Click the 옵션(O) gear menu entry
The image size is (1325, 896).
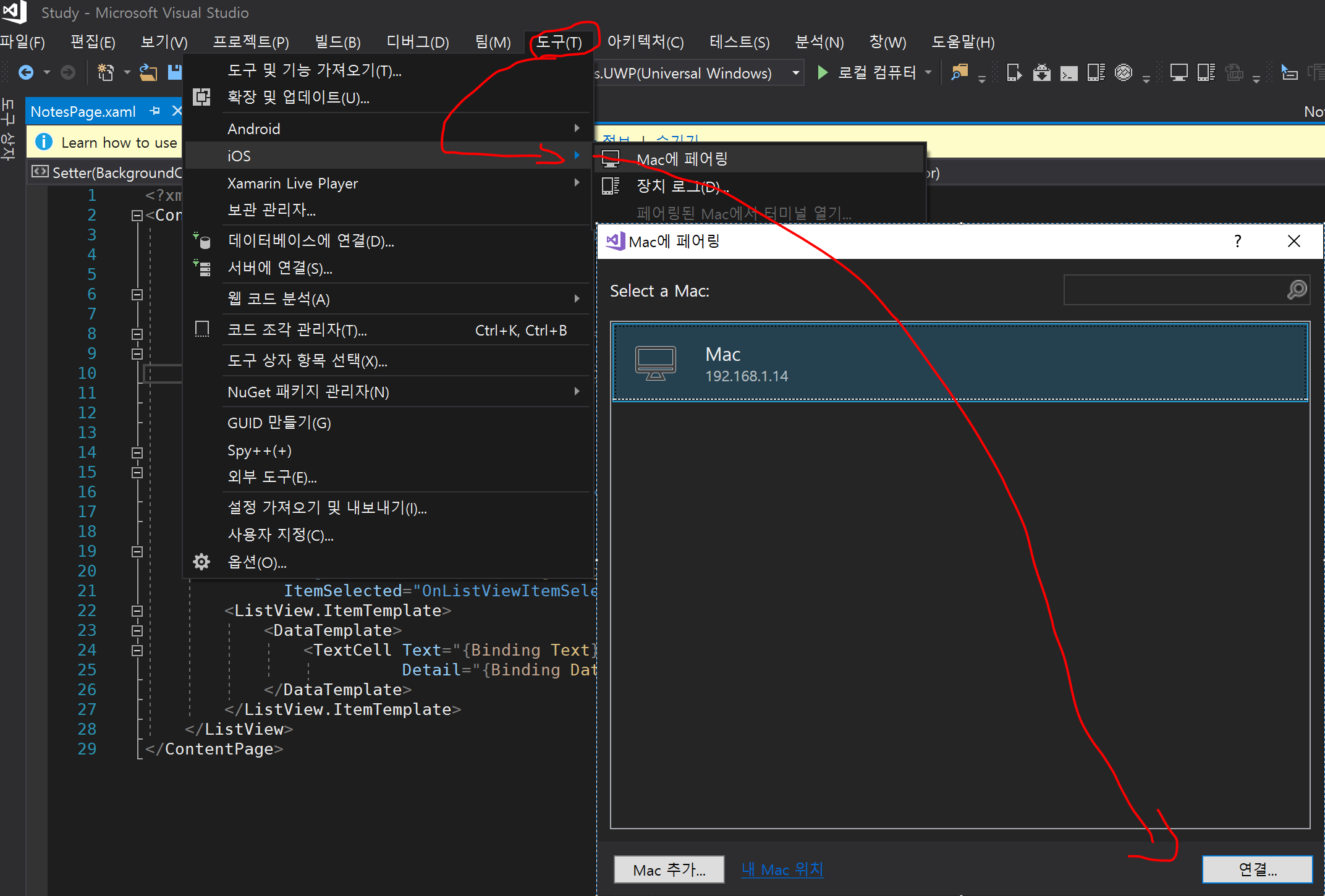[x=256, y=562]
